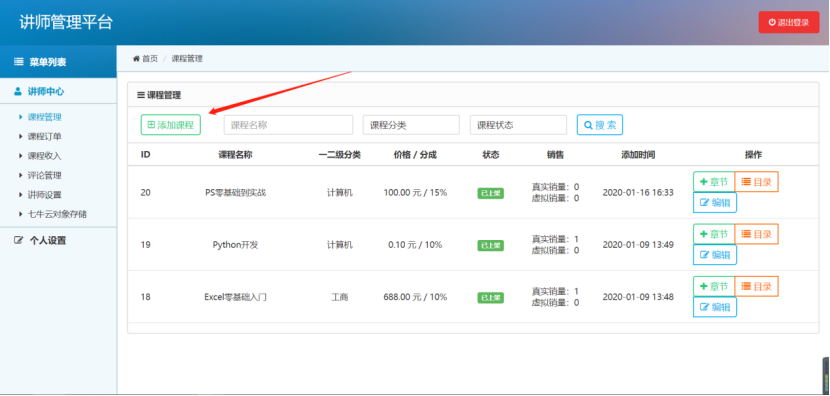Click the date 2020-01-09 13:49
The width and height of the screenshot is (830, 396).
638,245
